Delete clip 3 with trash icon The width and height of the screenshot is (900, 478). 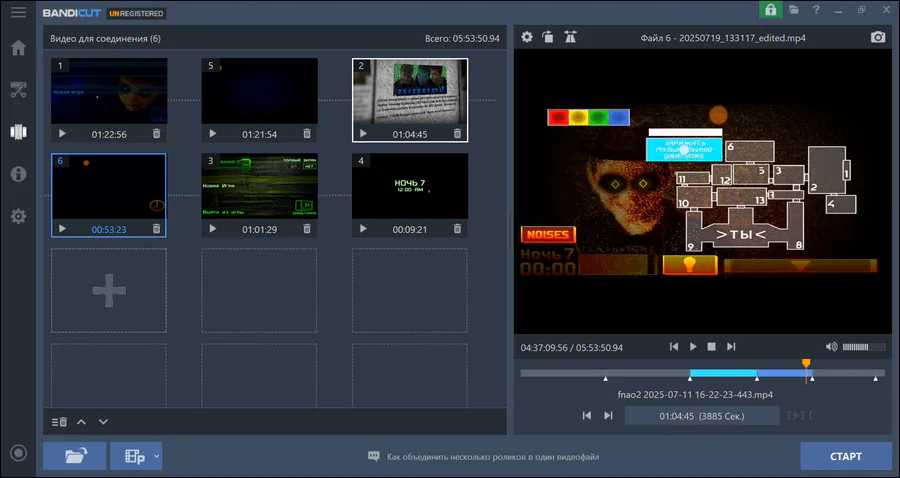click(307, 228)
